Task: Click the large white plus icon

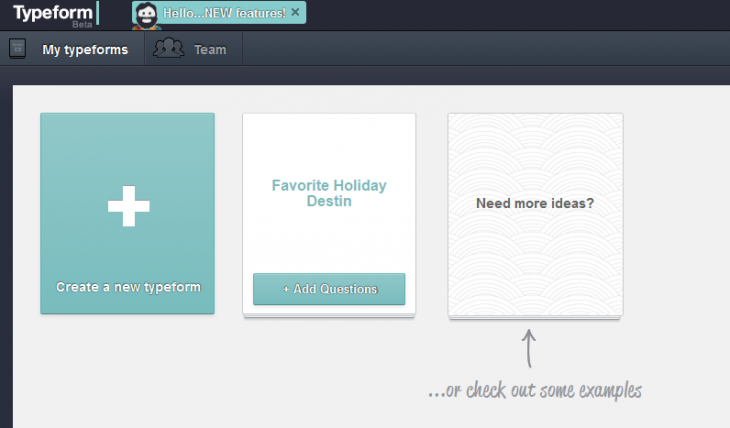Action: click(128, 205)
